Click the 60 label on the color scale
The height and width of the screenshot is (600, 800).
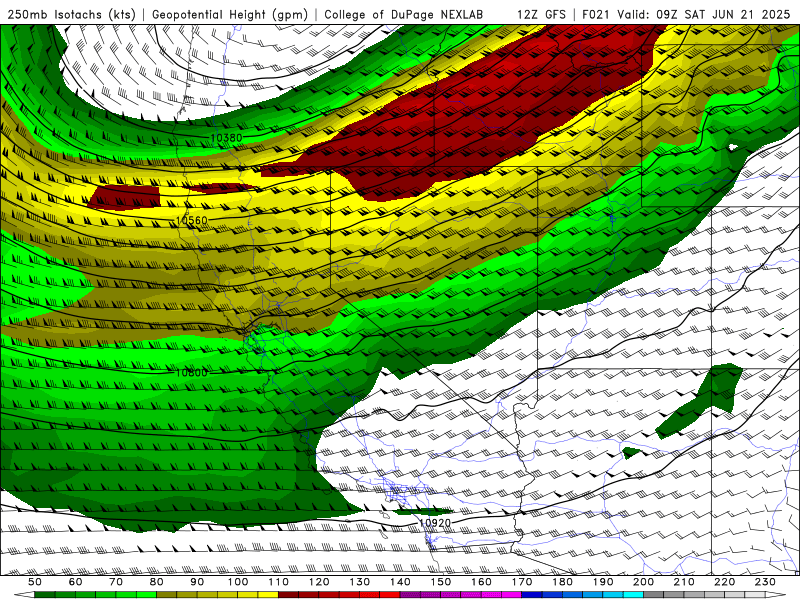tap(76, 582)
